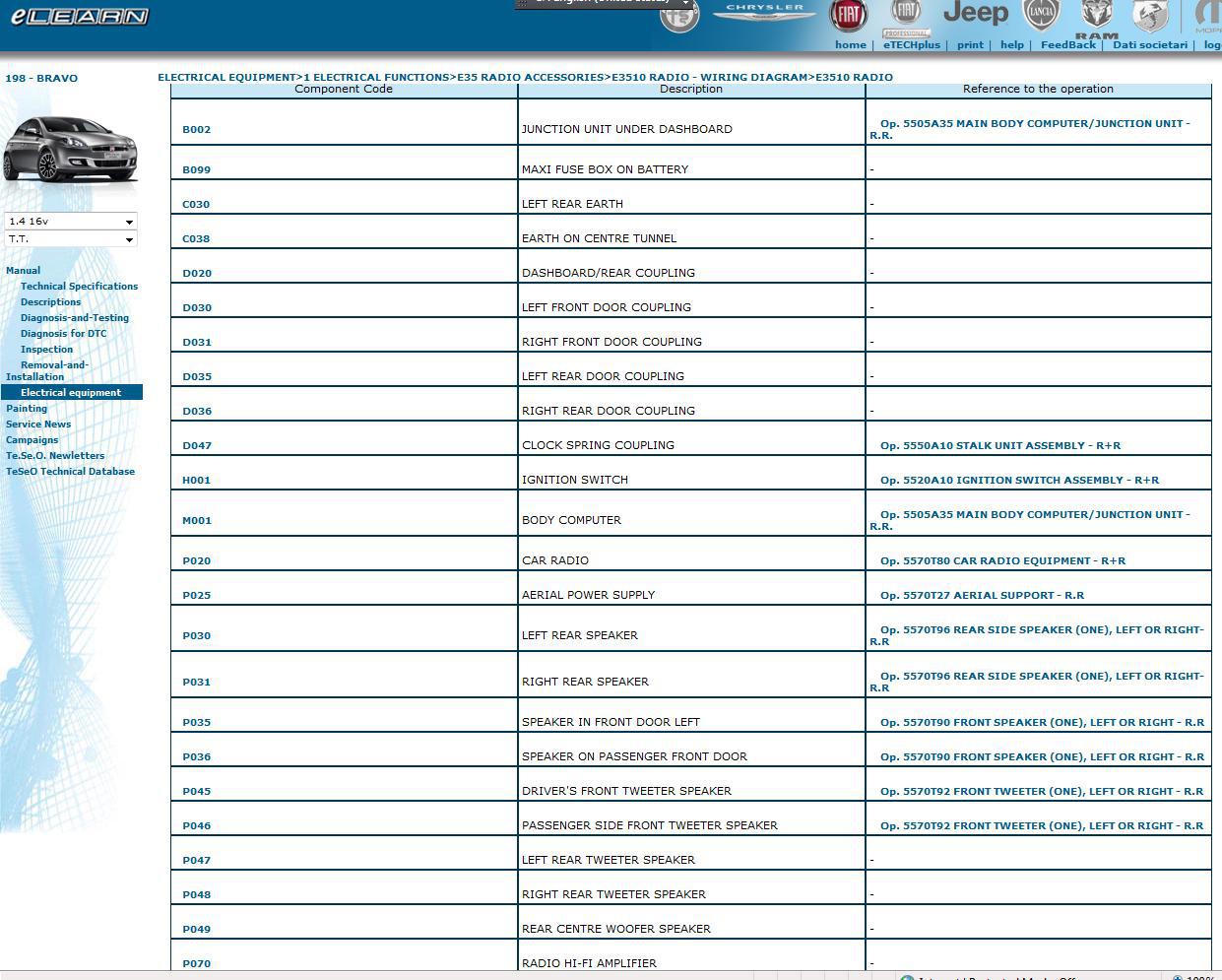Open Service News in sidebar

(38, 425)
